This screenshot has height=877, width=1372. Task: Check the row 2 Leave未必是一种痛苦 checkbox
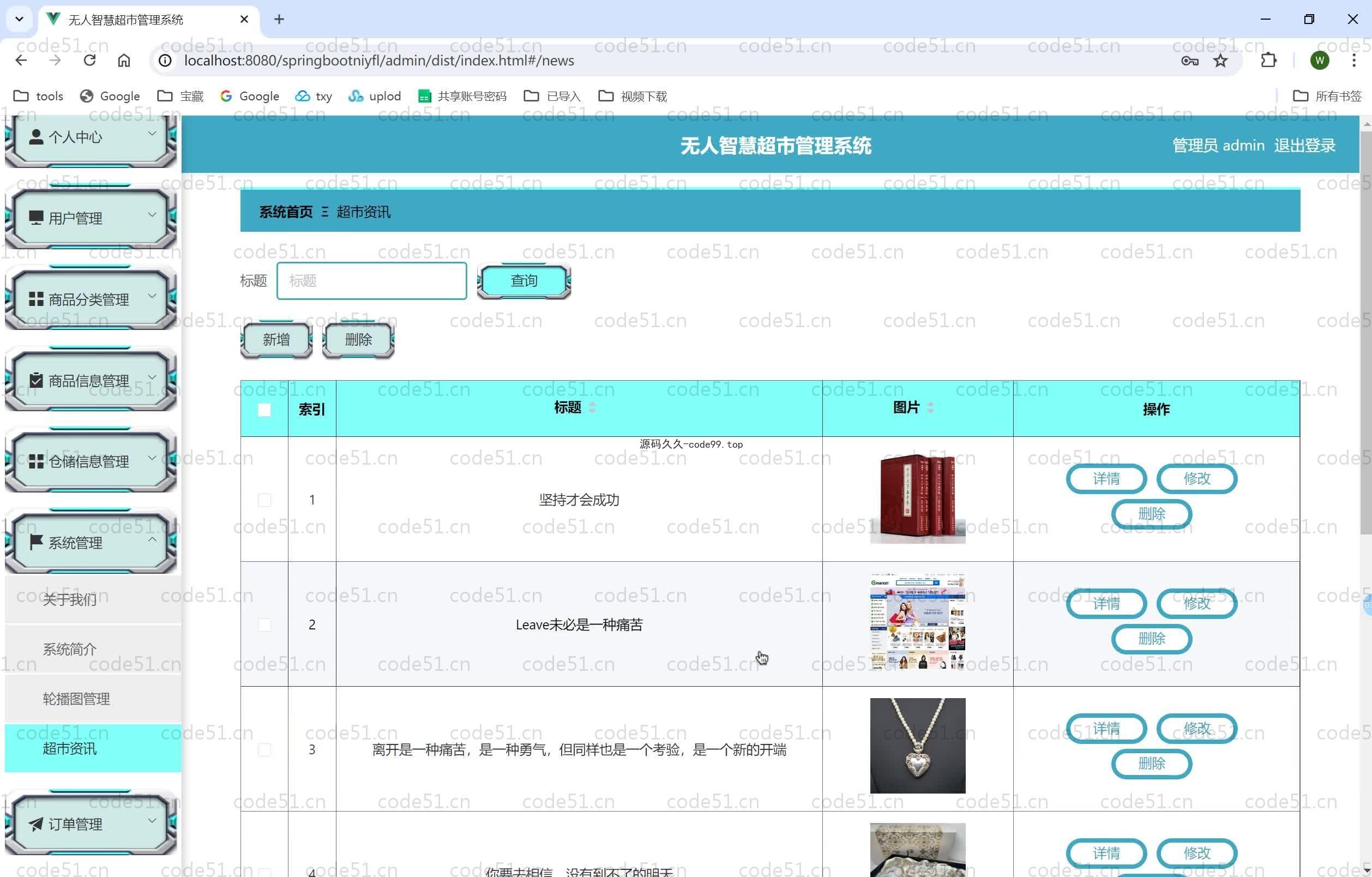coord(264,624)
